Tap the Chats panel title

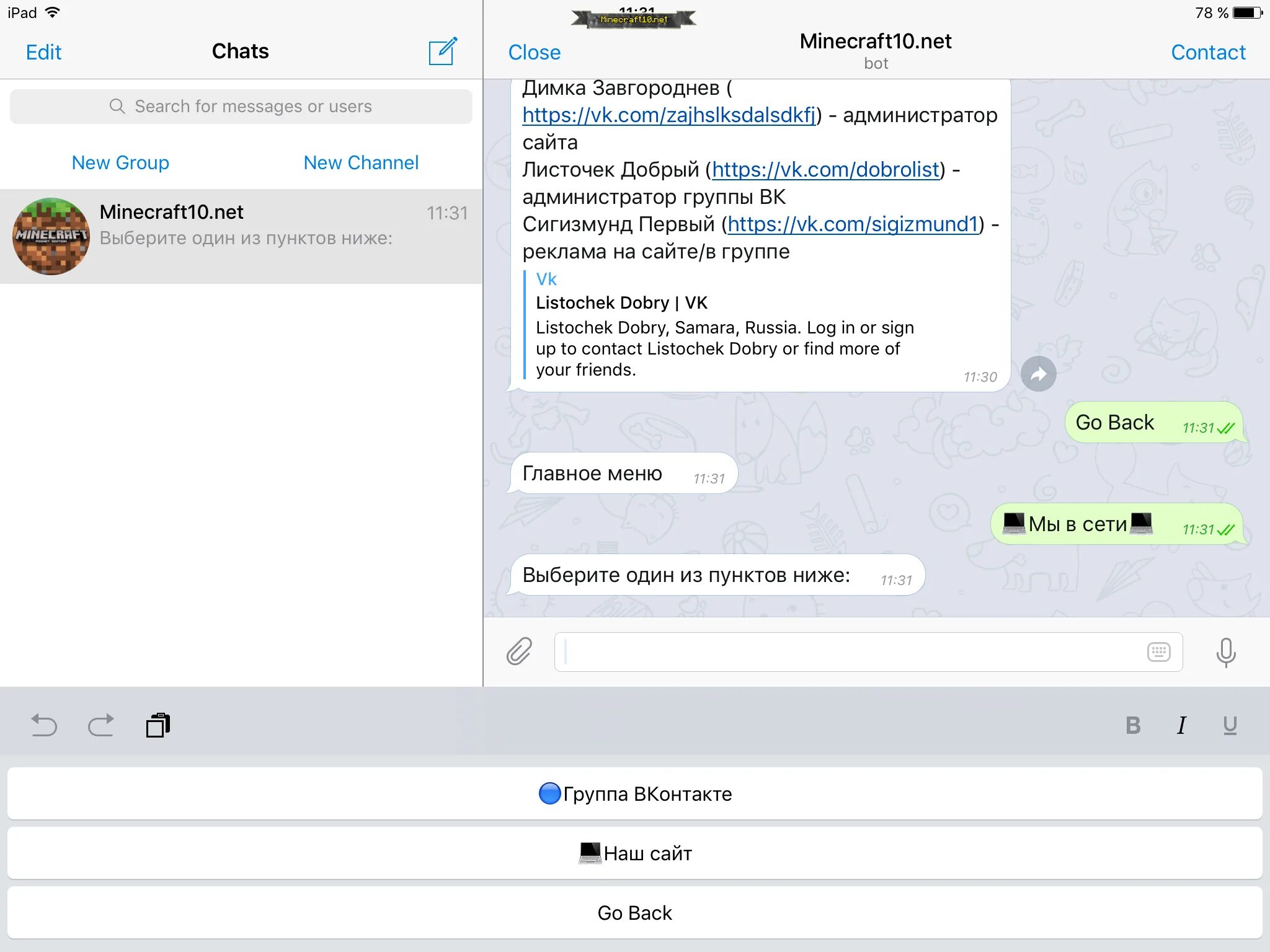(240, 51)
